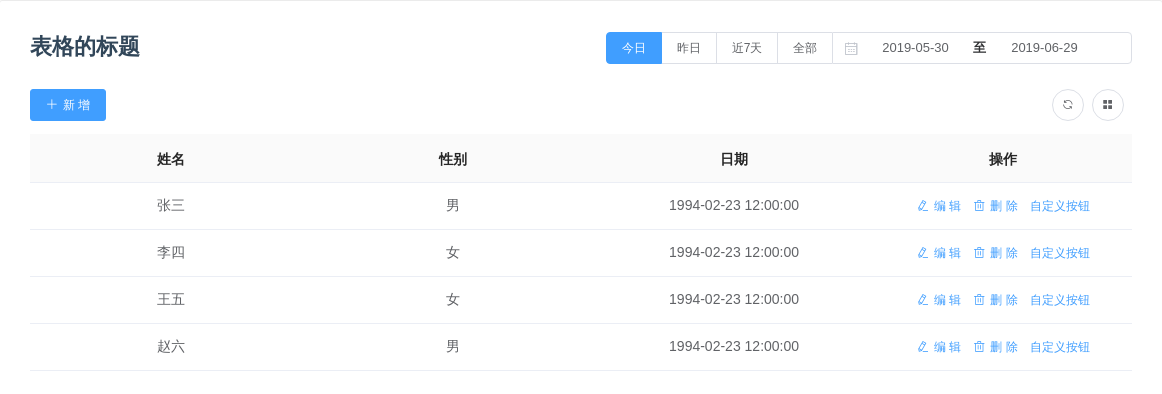Click the date cell in 王五 row
Image resolution: width=1162 pixels, height=394 pixels.
[x=734, y=300]
